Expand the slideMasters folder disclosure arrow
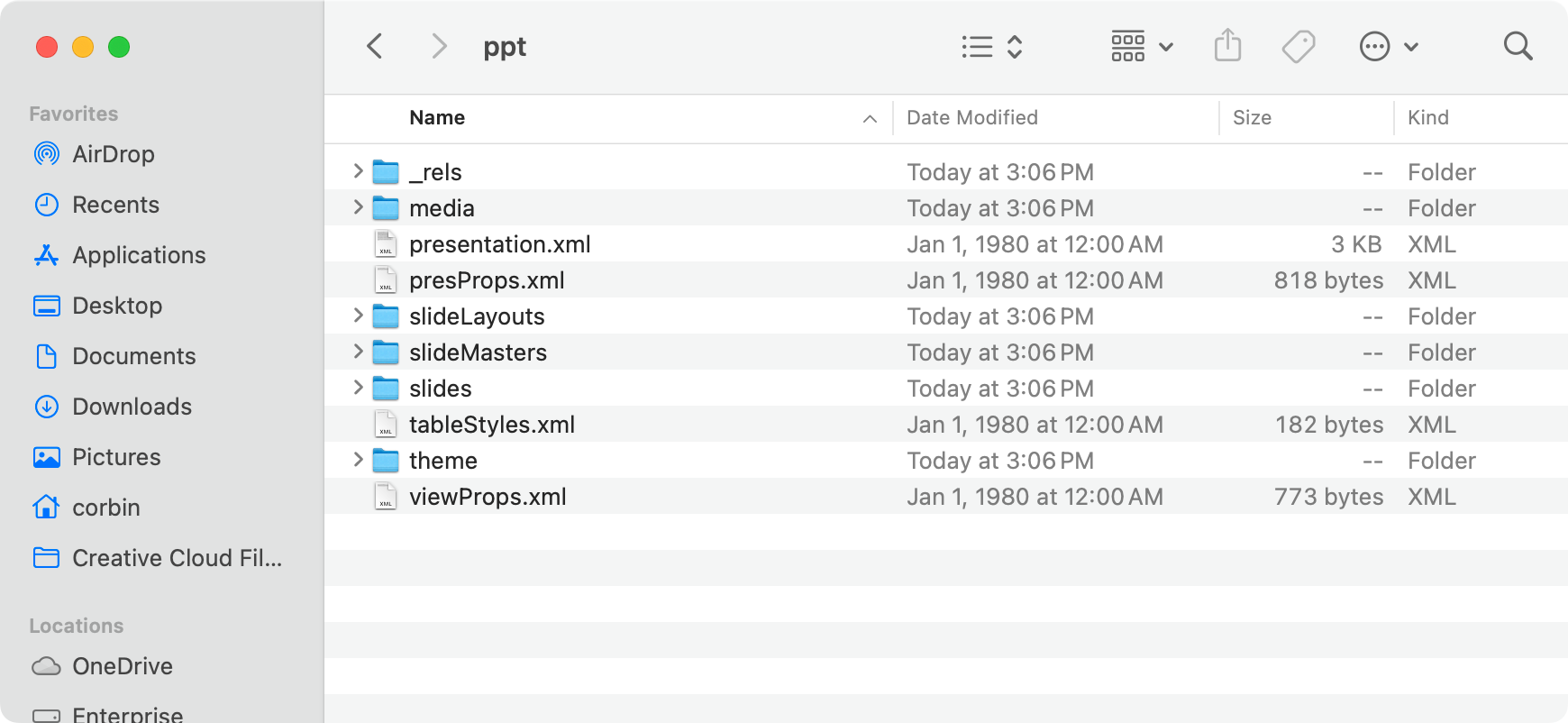This screenshot has height=723, width=1568. (358, 352)
